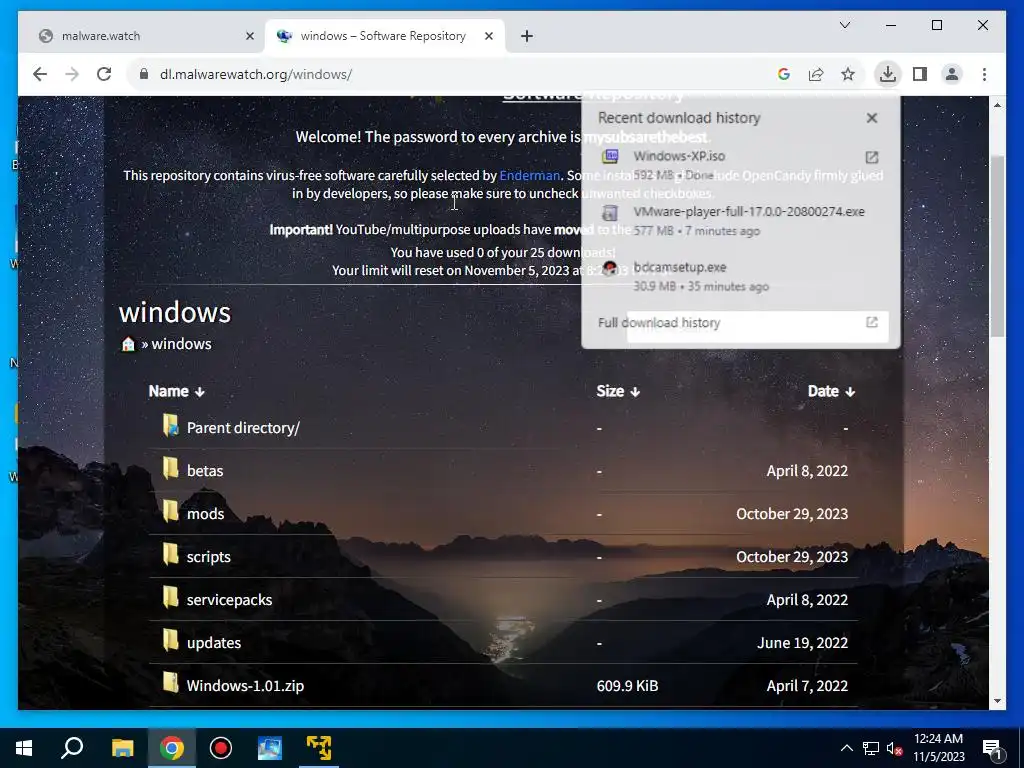Reload the page with the refresh icon
The height and width of the screenshot is (768, 1024).
coord(104,74)
